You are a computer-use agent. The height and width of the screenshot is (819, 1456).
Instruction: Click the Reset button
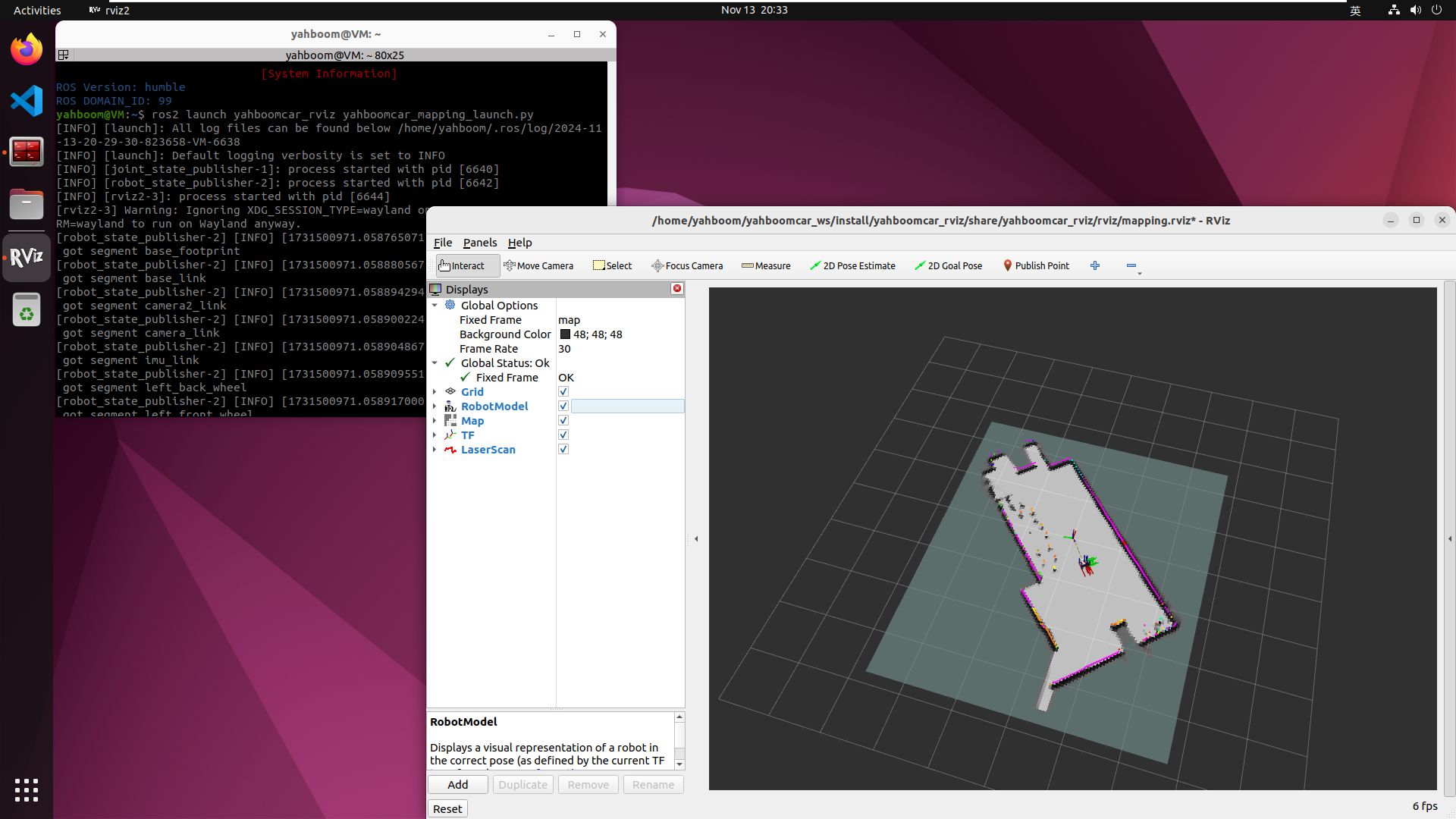[x=447, y=809]
